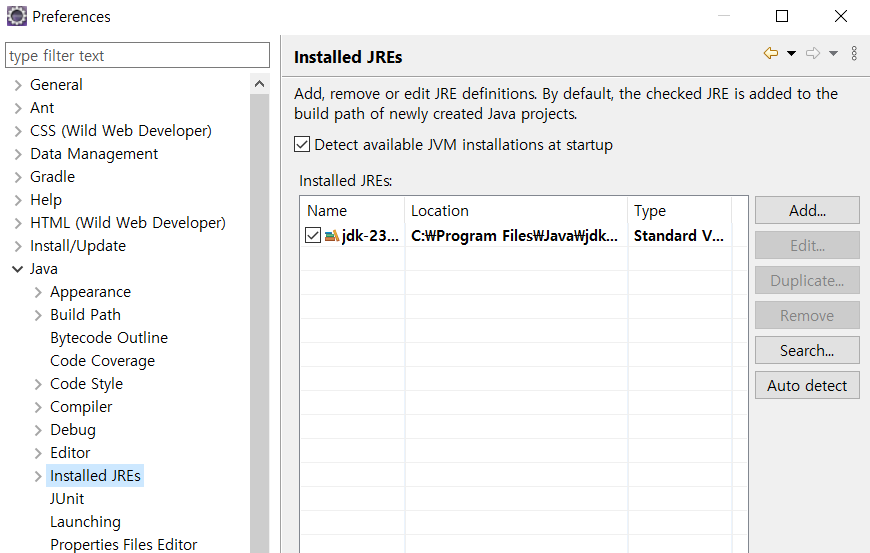Click the forward navigation arrow icon

[813, 53]
